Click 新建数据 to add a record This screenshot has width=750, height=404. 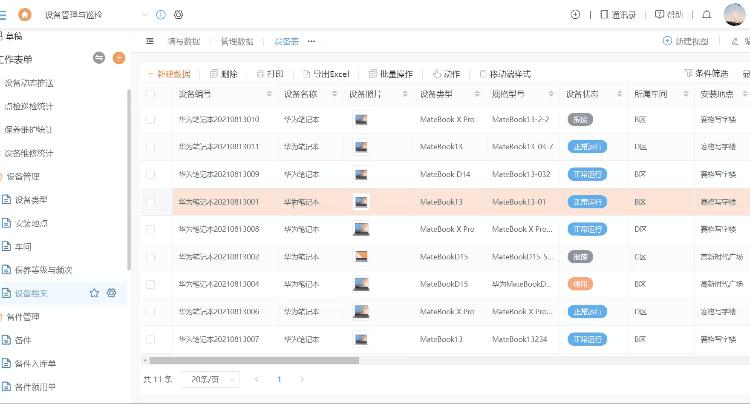click(169, 74)
